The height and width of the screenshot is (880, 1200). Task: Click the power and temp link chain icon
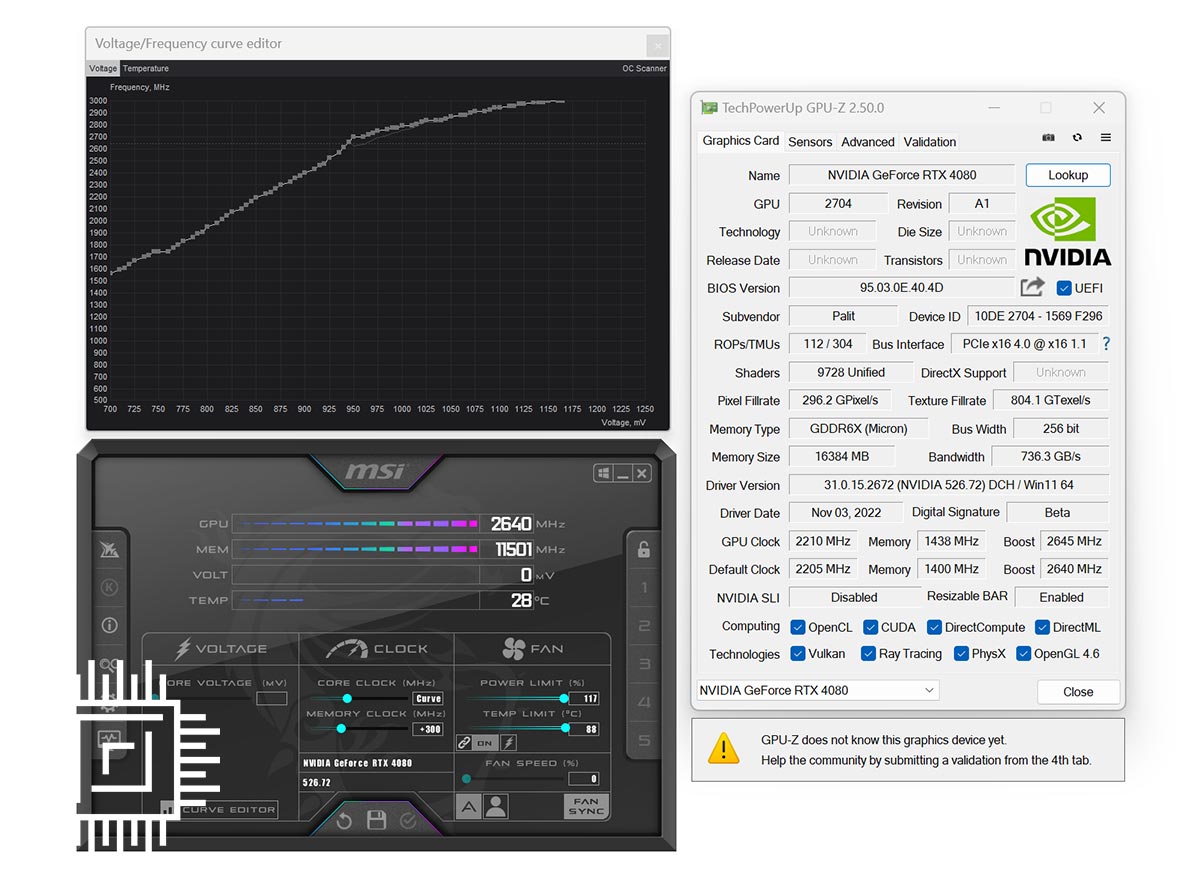click(x=464, y=743)
